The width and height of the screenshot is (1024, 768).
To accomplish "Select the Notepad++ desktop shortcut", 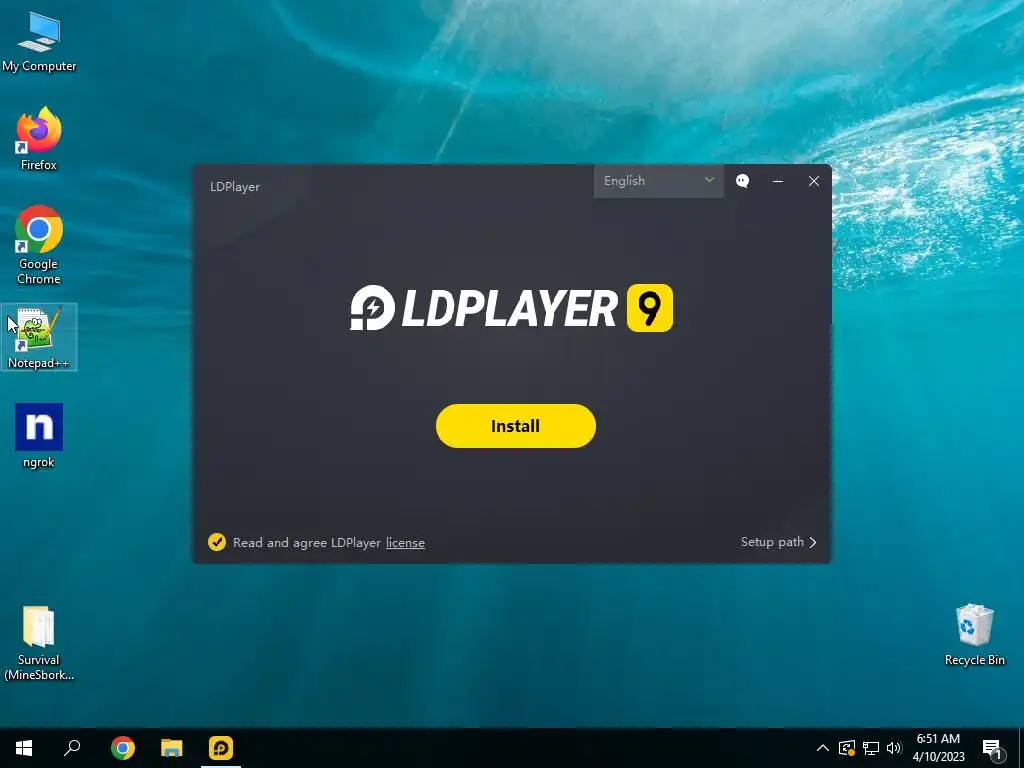I will tap(39, 337).
